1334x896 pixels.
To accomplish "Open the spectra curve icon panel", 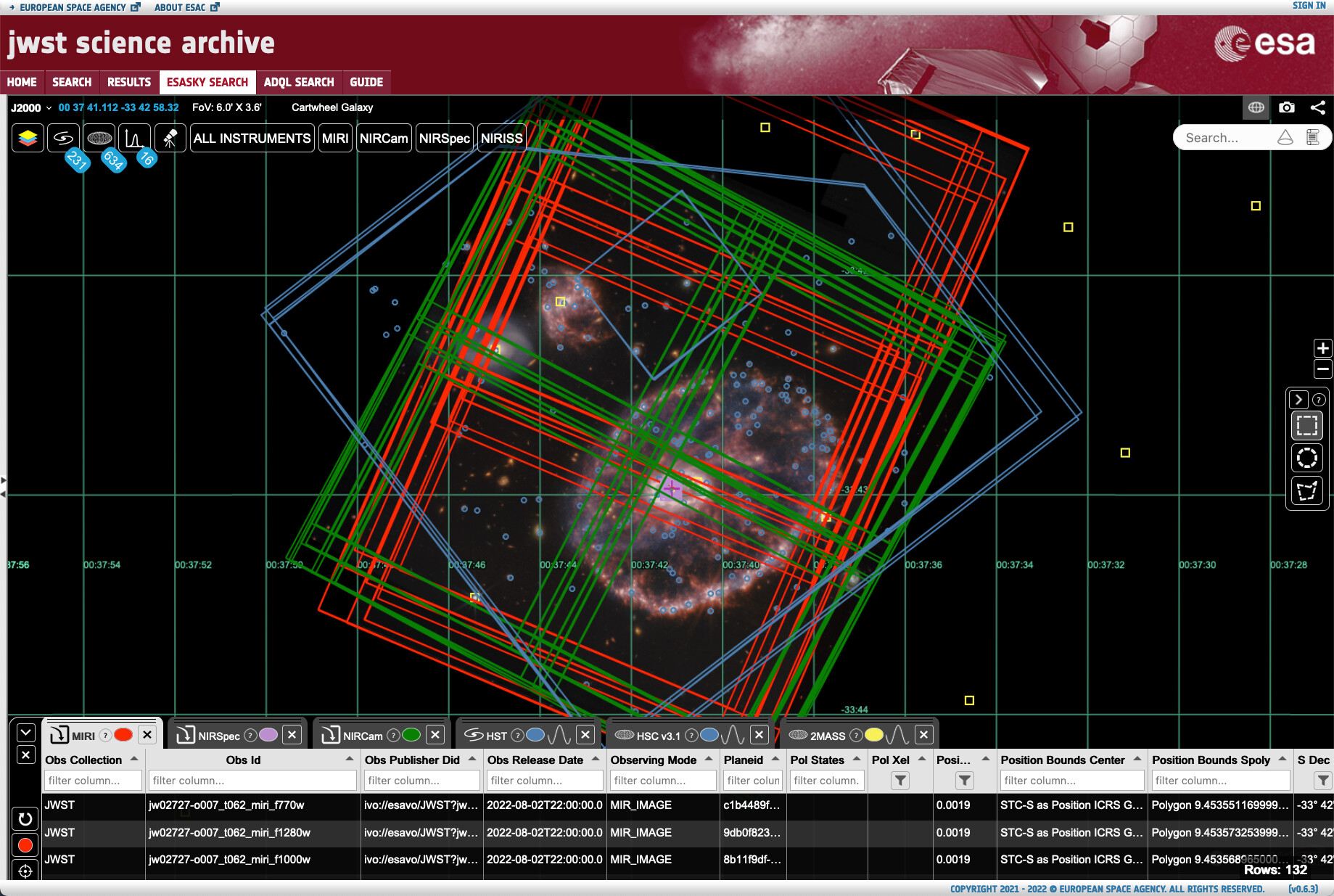I will [134, 138].
